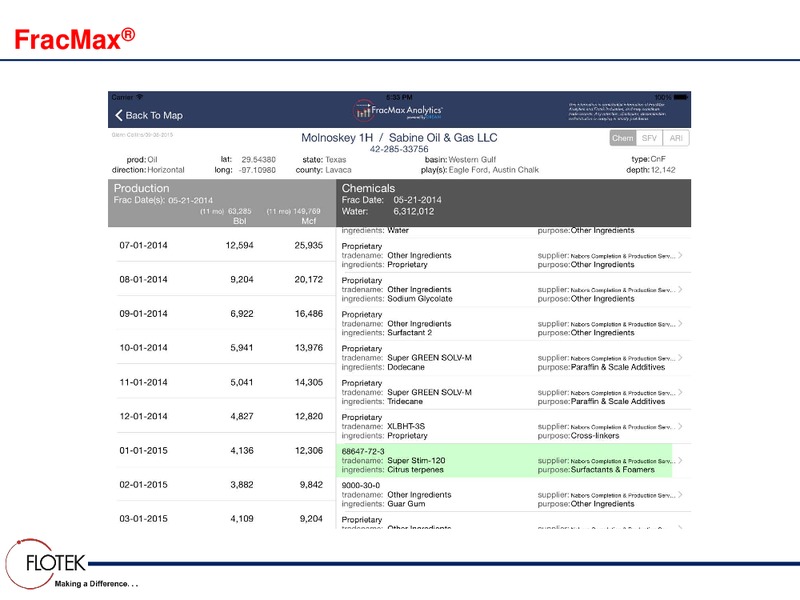Select production row 02-01-2015

click(x=222, y=484)
